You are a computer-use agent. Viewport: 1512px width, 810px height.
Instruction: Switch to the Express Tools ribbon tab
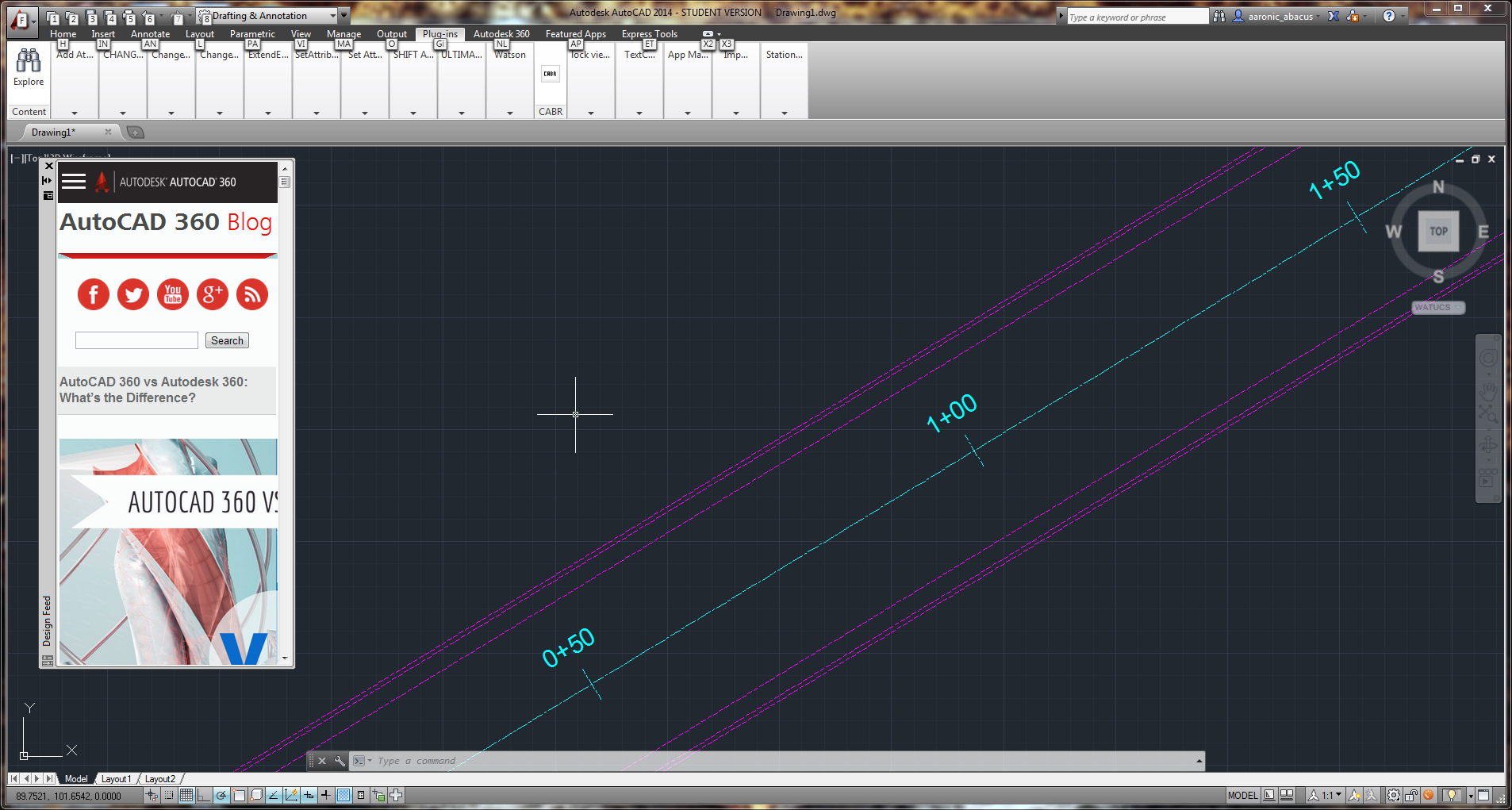650,34
